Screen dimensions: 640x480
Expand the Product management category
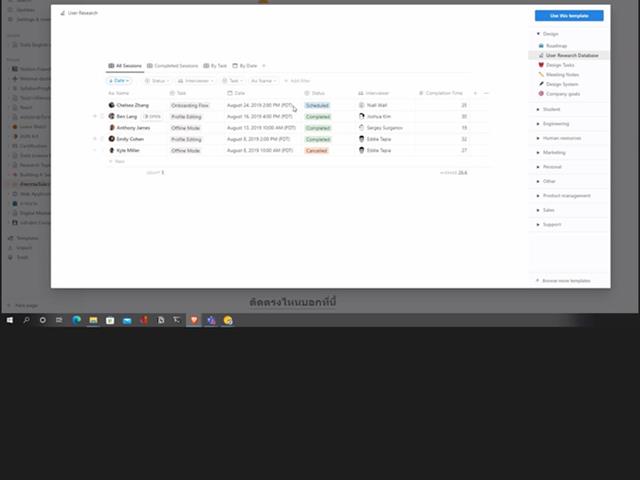[x=538, y=196]
